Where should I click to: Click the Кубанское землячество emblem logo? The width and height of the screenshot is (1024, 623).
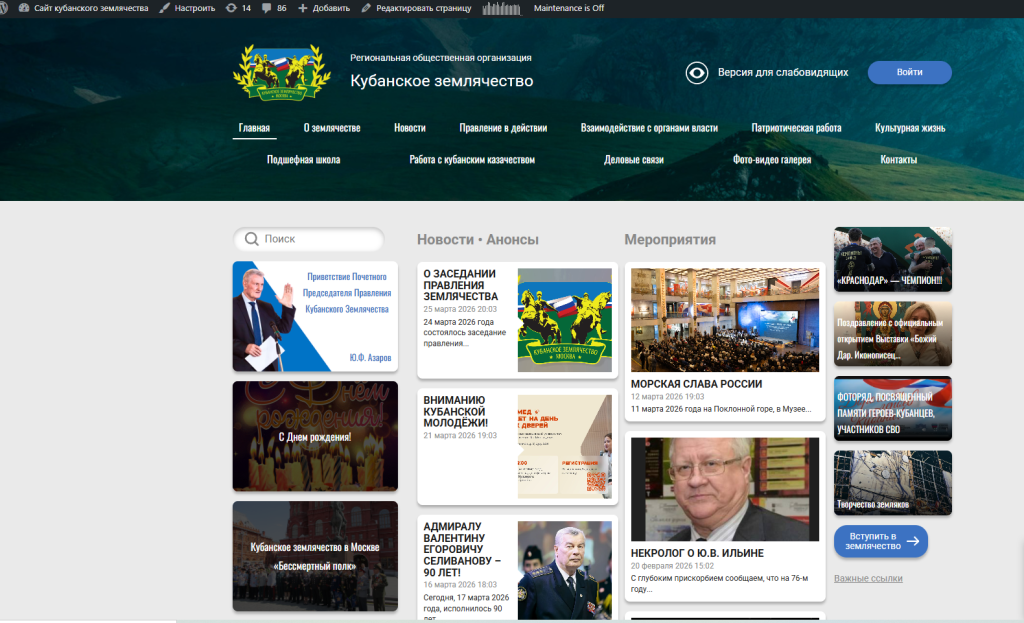pyautogui.click(x=281, y=73)
